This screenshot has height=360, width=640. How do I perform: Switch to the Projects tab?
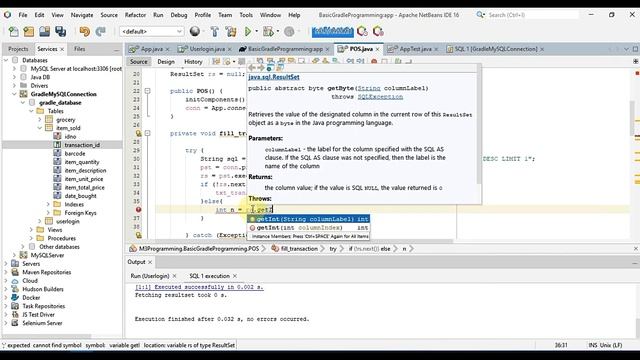pyautogui.click(x=18, y=49)
